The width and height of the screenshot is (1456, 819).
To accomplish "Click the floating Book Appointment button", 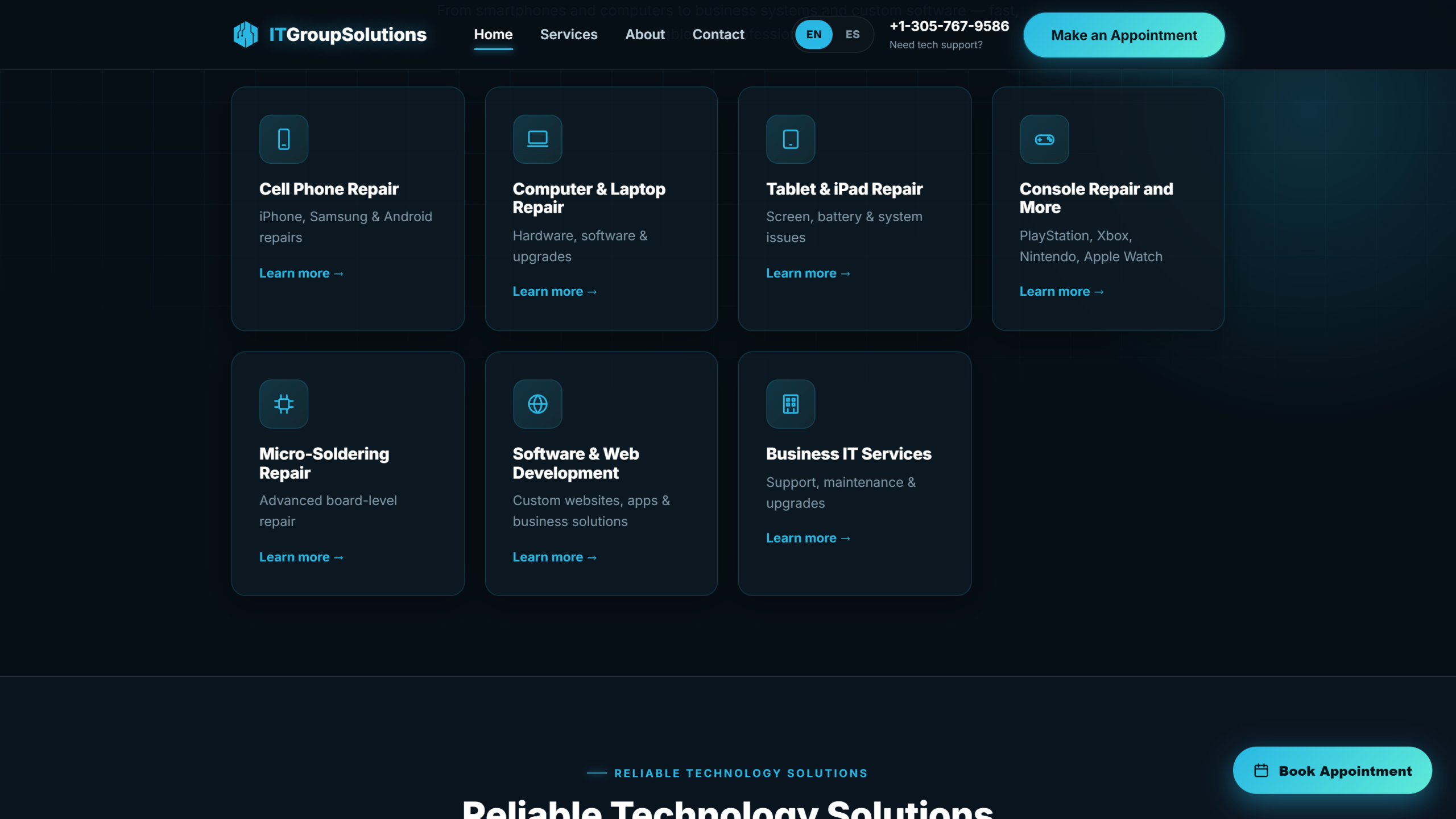I will (1332, 771).
